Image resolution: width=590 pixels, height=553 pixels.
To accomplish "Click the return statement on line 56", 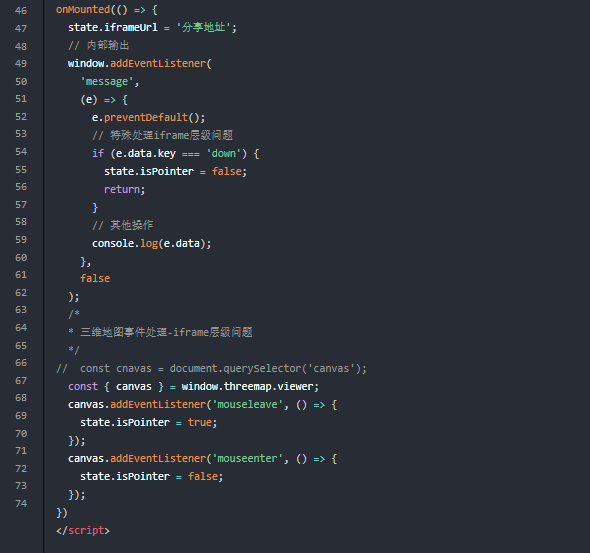I will (x=124, y=189).
